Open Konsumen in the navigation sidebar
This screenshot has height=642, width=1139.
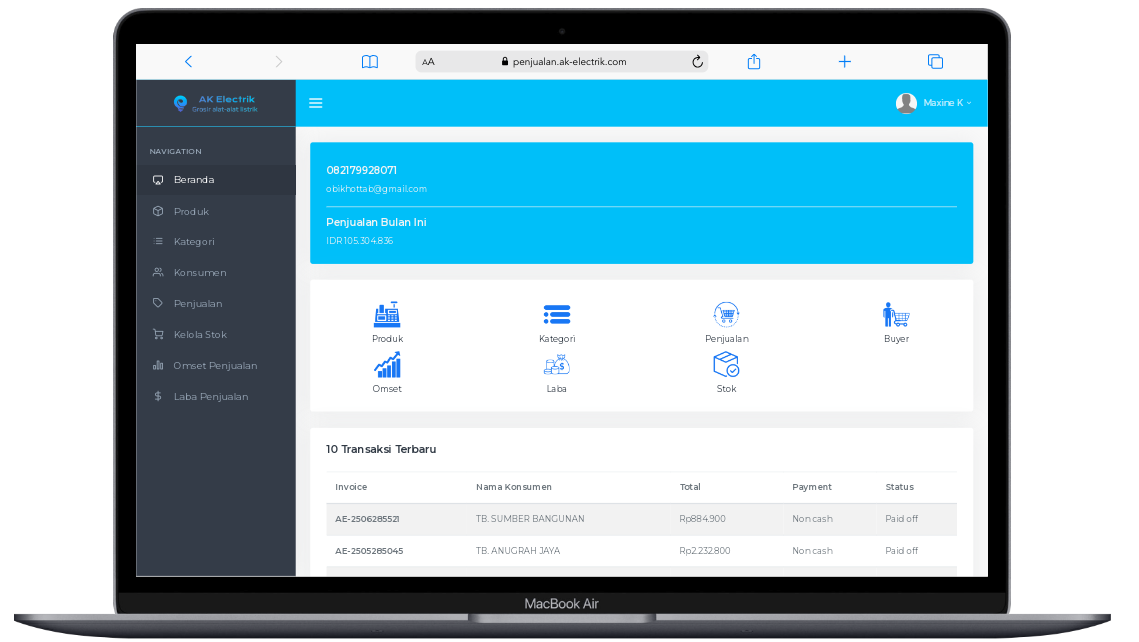click(x=216, y=273)
